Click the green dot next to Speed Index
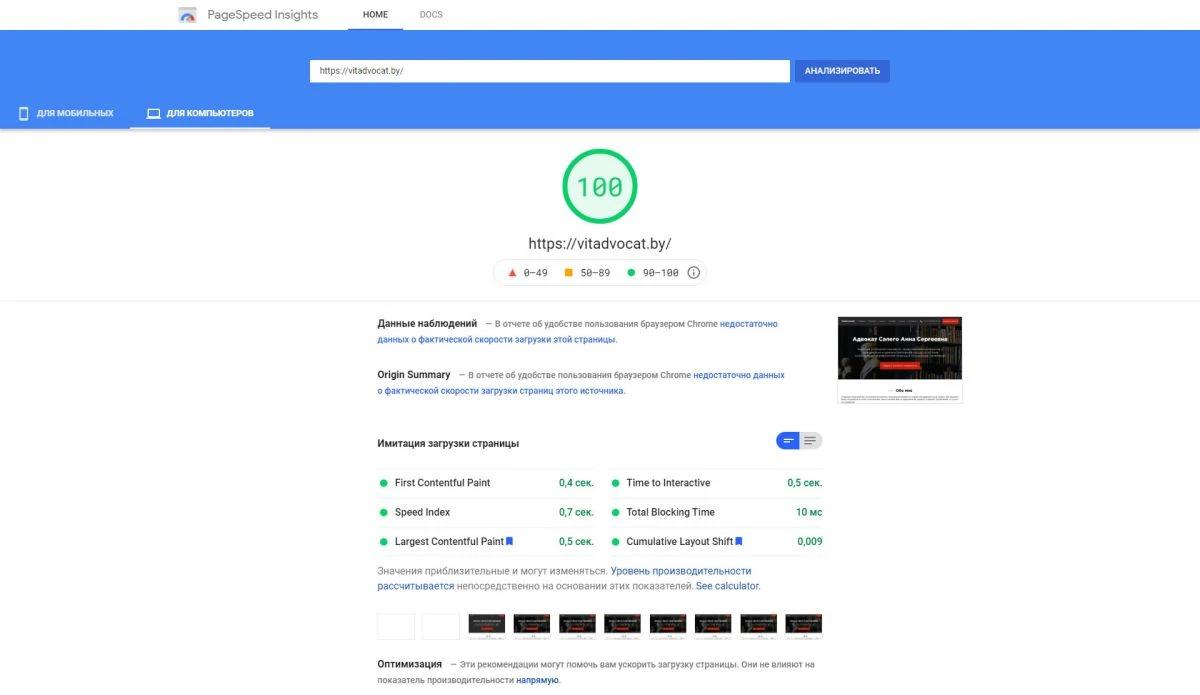Screen dimensions: 1200x695 [384, 513]
